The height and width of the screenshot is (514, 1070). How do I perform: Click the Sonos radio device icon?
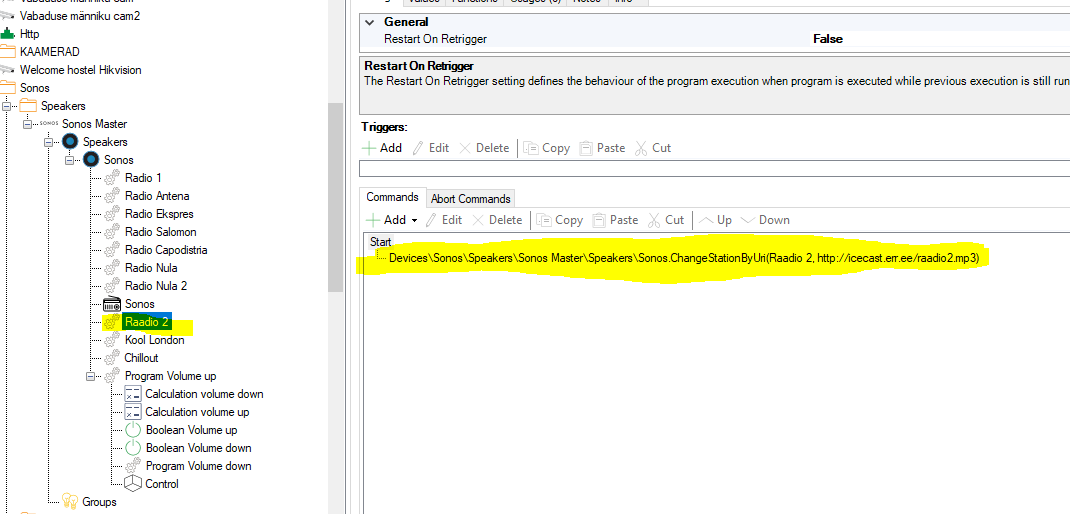112,304
